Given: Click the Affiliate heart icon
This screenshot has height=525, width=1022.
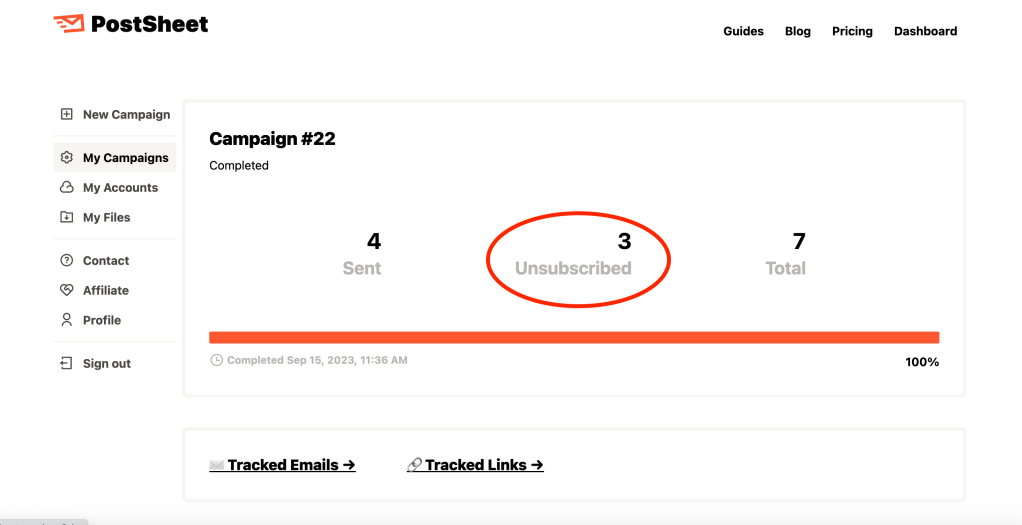Looking at the screenshot, I should [x=67, y=291].
